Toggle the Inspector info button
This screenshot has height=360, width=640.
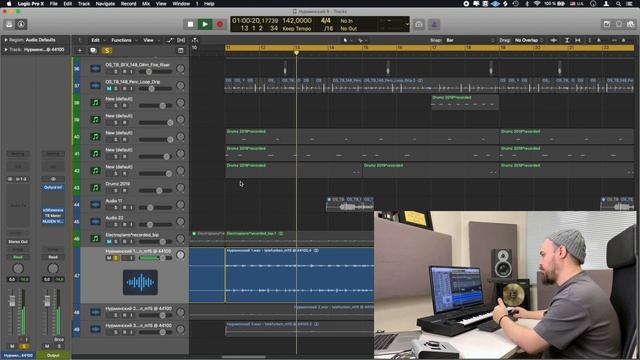point(21,24)
